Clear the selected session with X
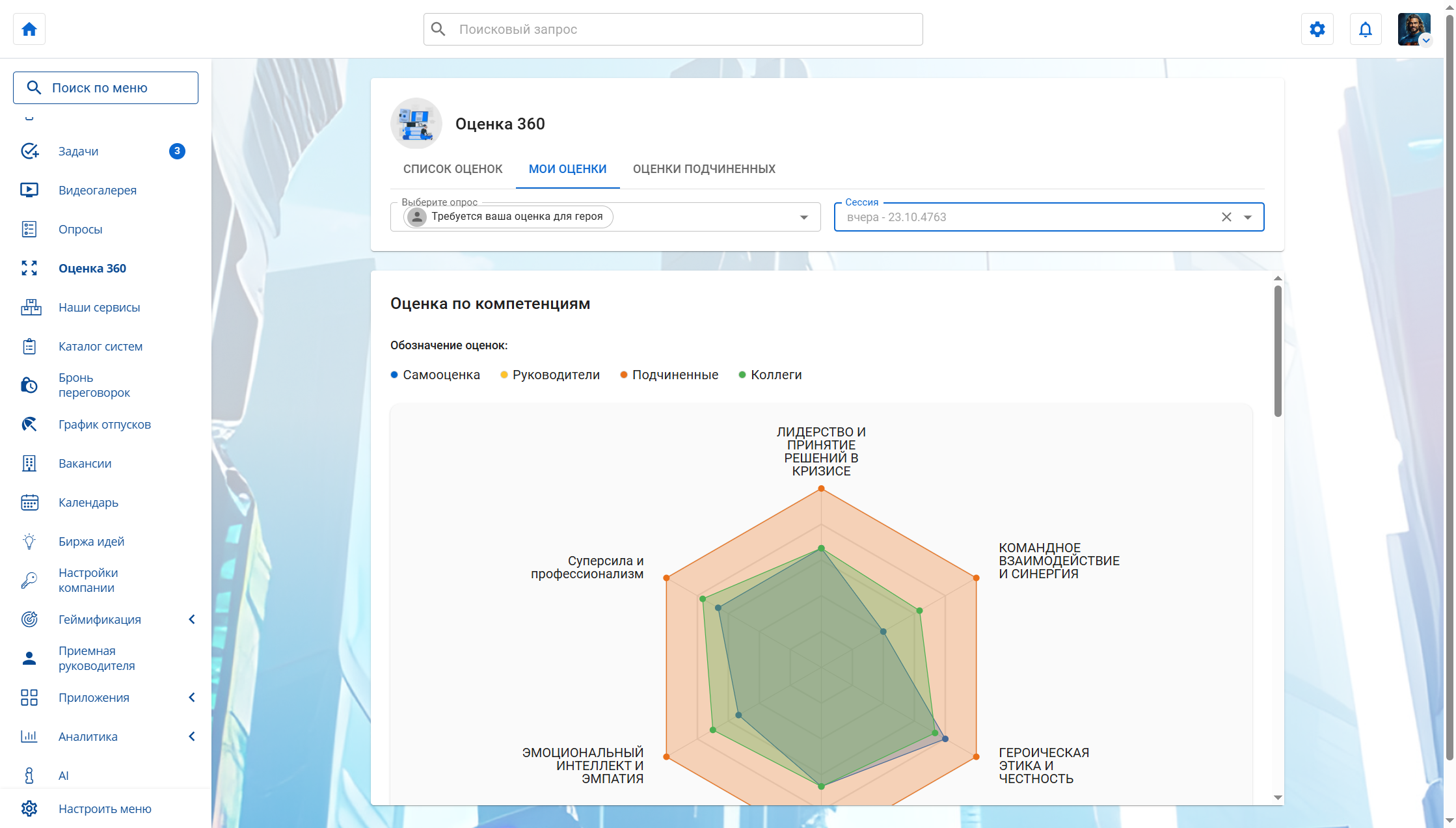Viewport: 1456px width, 828px height. point(1226,217)
